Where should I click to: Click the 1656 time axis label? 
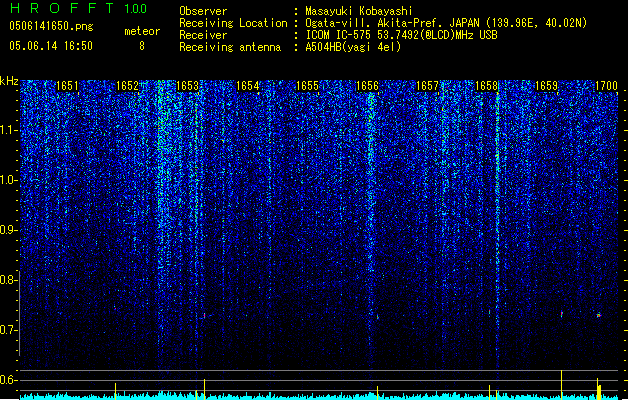[367, 86]
